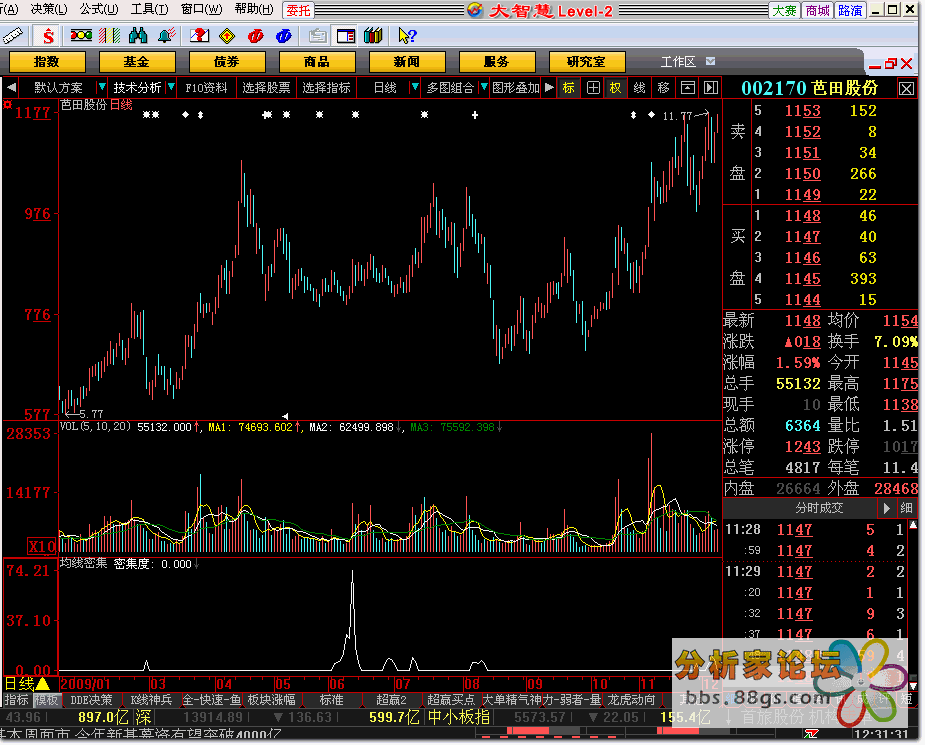This screenshot has height=745, width=925.
Task: Click the 新闻 yellow button
Action: point(406,62)
